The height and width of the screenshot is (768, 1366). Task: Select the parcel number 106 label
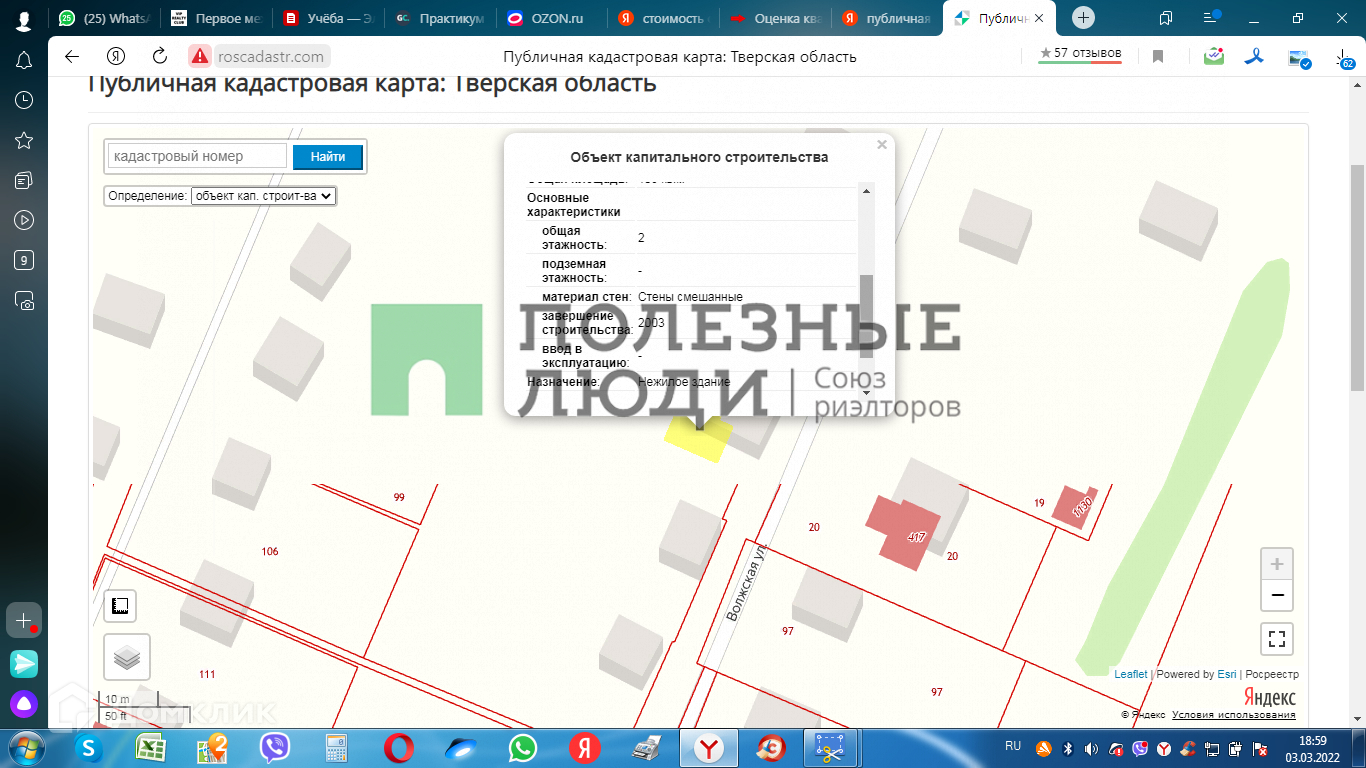click(x=269, y=552)
